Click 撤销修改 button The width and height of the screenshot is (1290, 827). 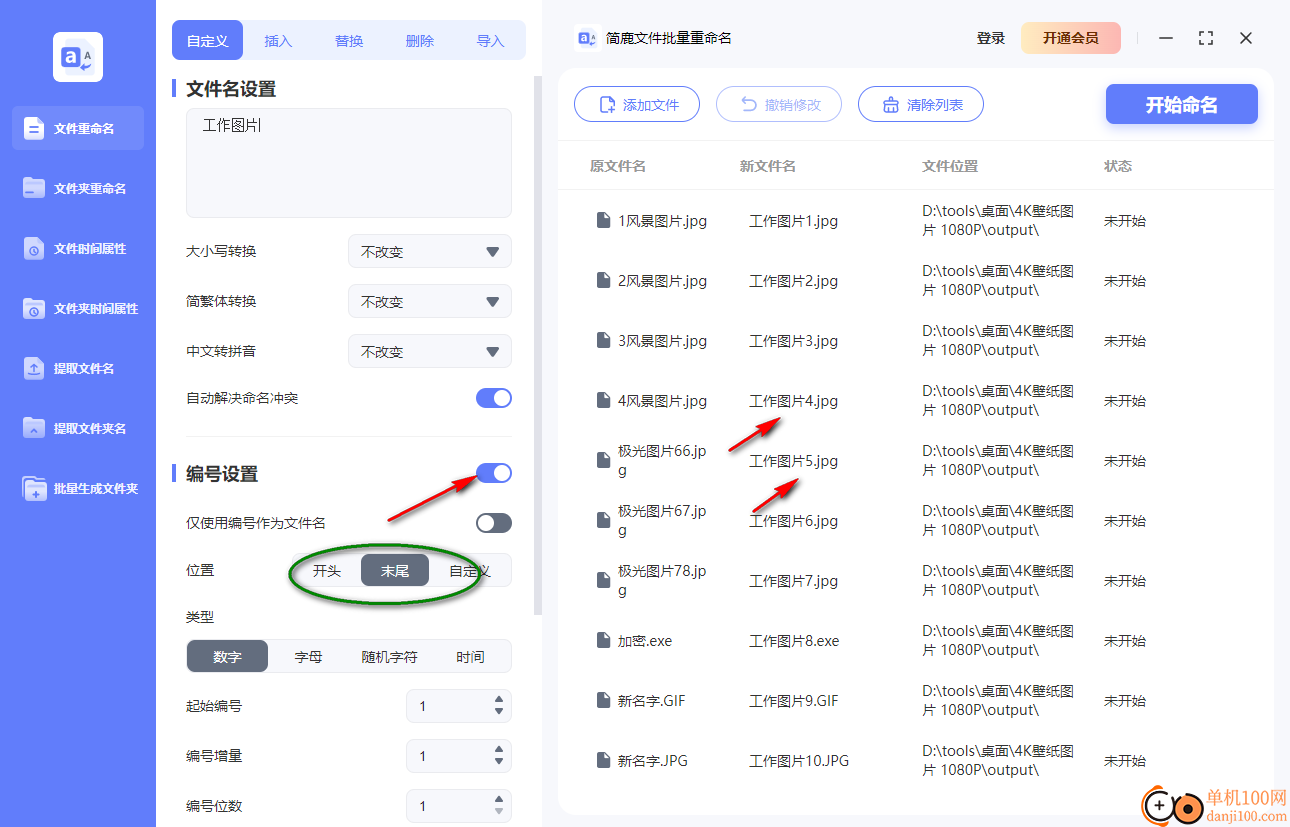779,104
